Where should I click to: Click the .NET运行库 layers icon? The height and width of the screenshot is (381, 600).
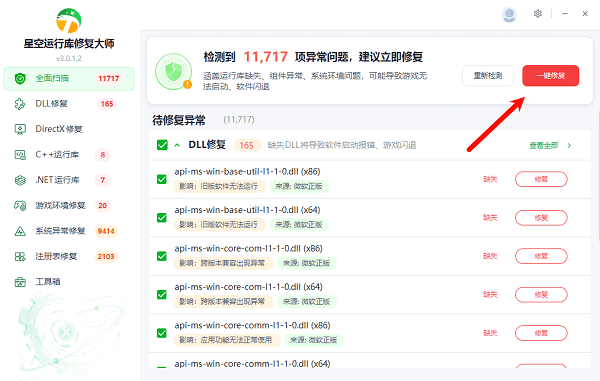[x=20, y=180]
